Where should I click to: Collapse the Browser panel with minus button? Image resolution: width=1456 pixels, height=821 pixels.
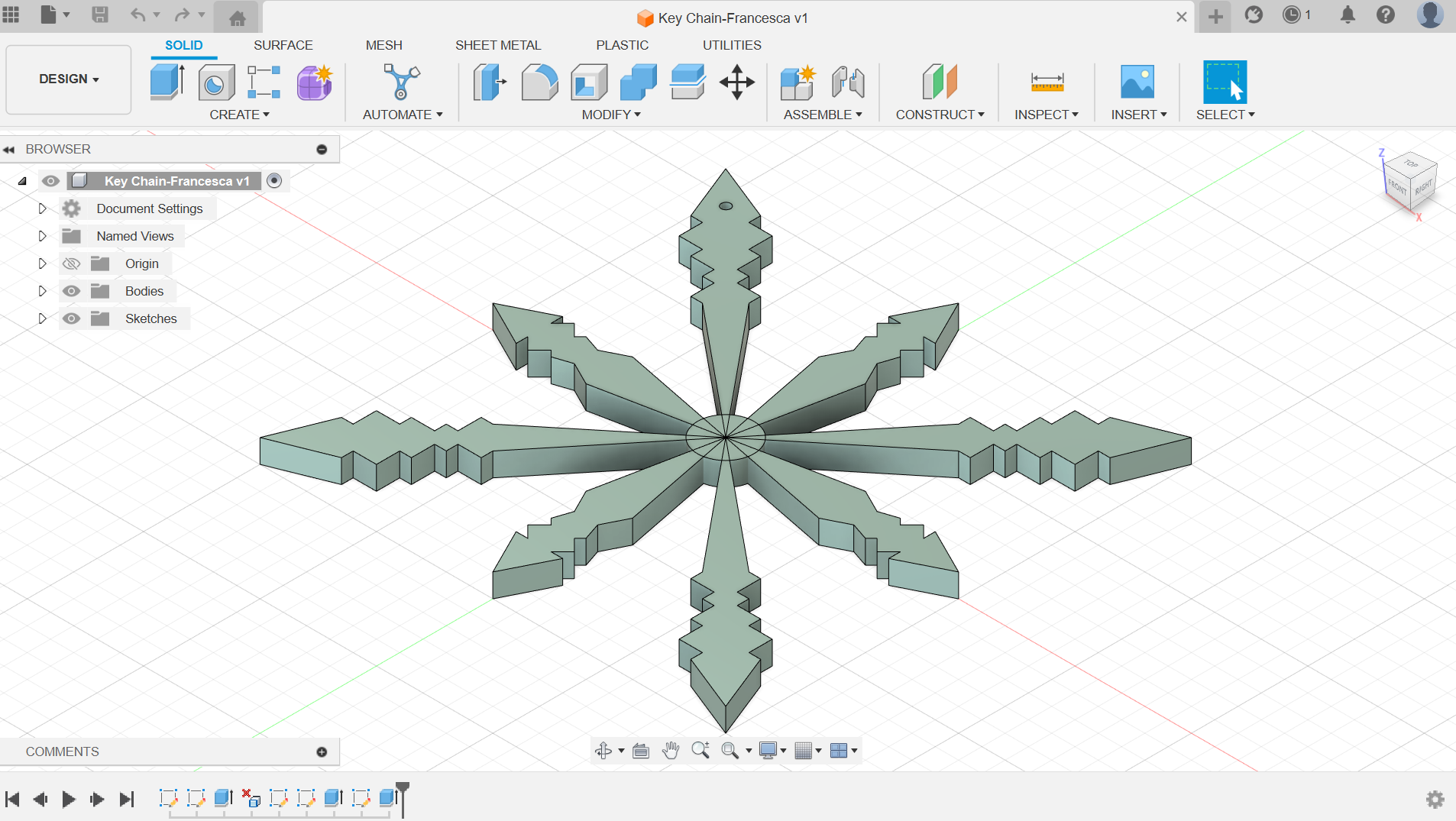(322, 150)
